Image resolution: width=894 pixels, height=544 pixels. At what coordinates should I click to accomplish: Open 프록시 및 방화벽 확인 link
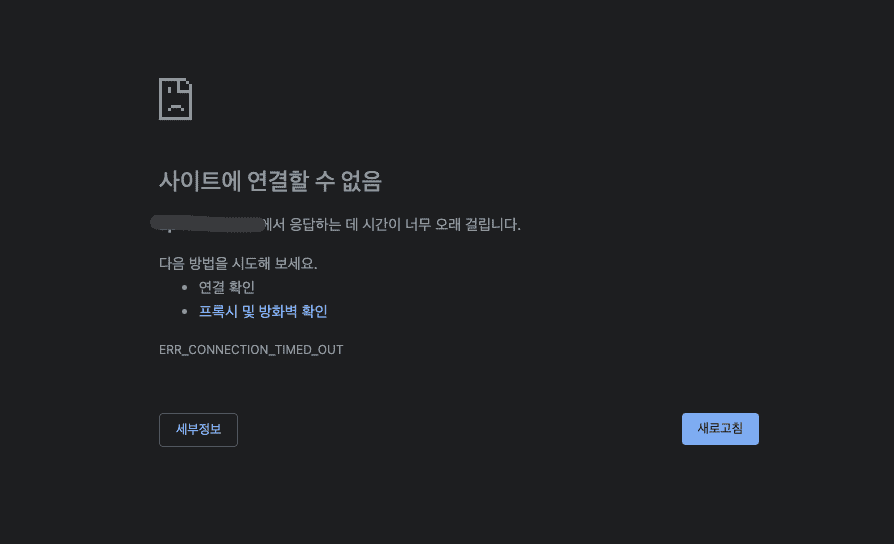263,311
